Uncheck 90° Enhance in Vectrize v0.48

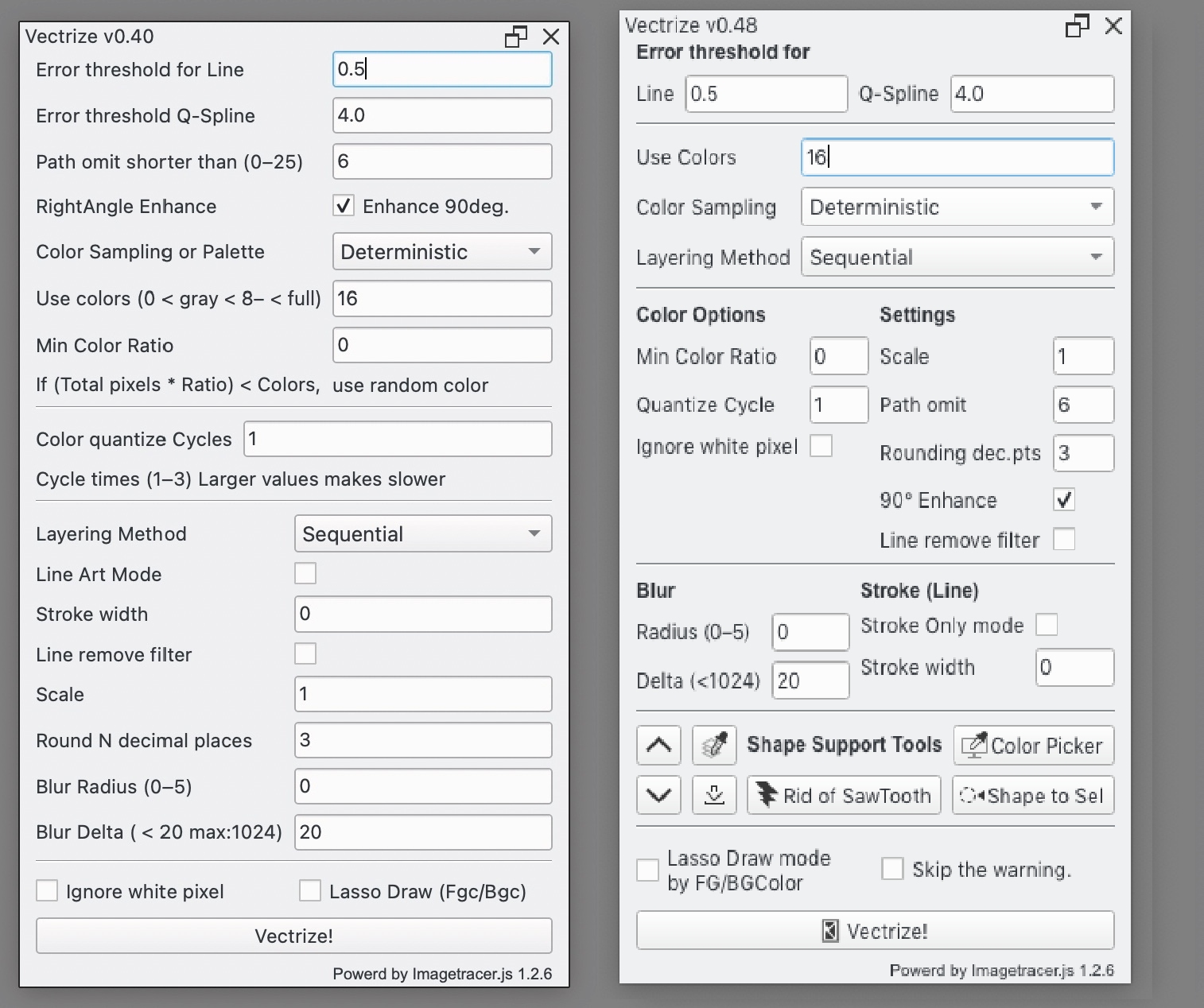(1064, 499)
